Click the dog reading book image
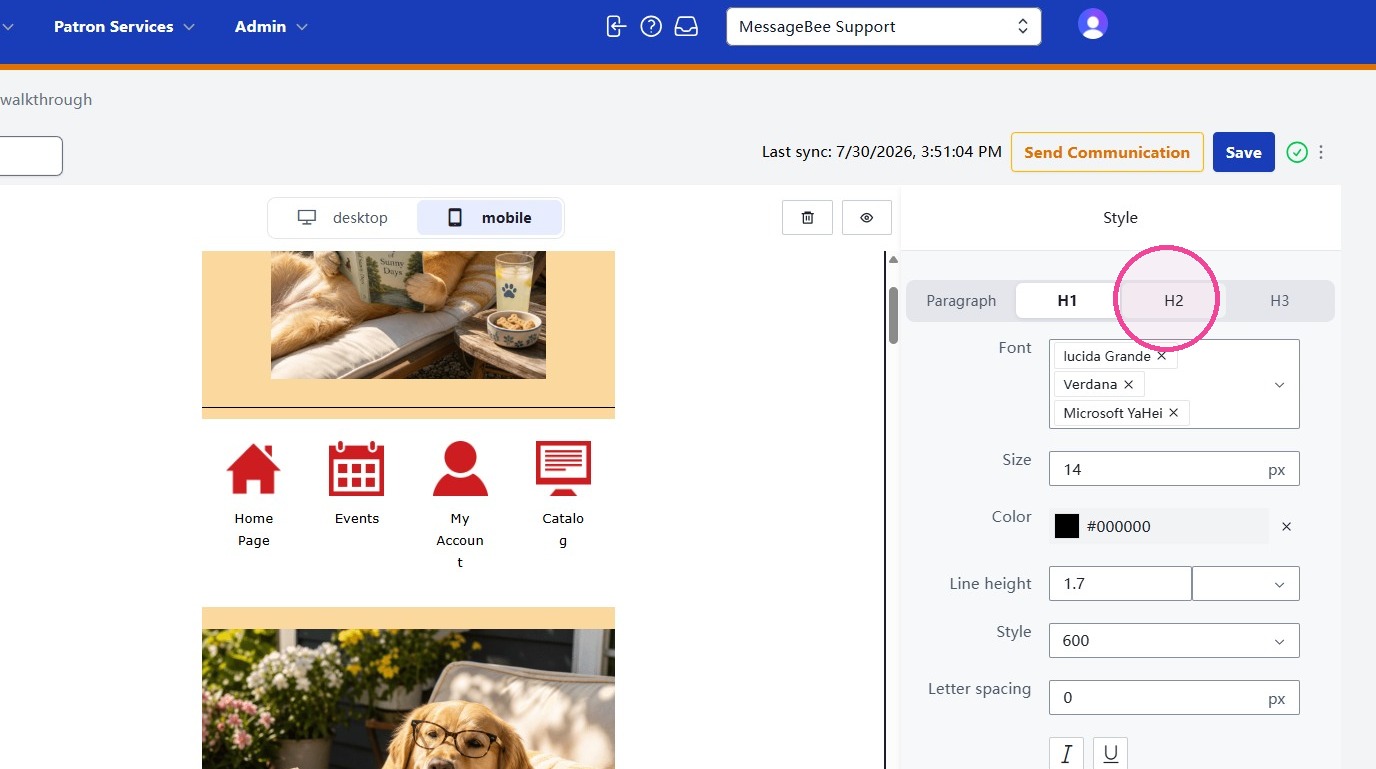This screenshot has width=1376, height=769. point(408,315)
